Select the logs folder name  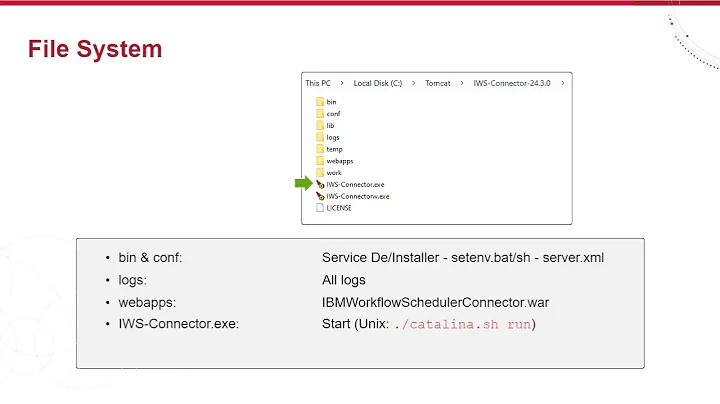coord(333,138)
